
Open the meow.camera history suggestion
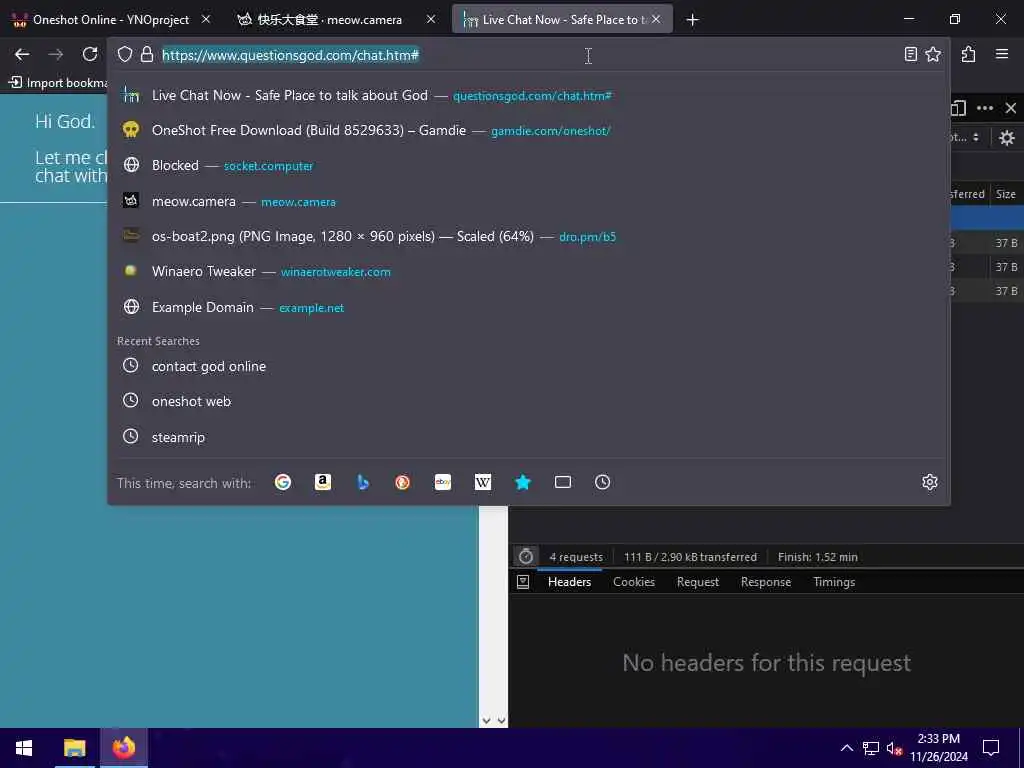(528, 202)
